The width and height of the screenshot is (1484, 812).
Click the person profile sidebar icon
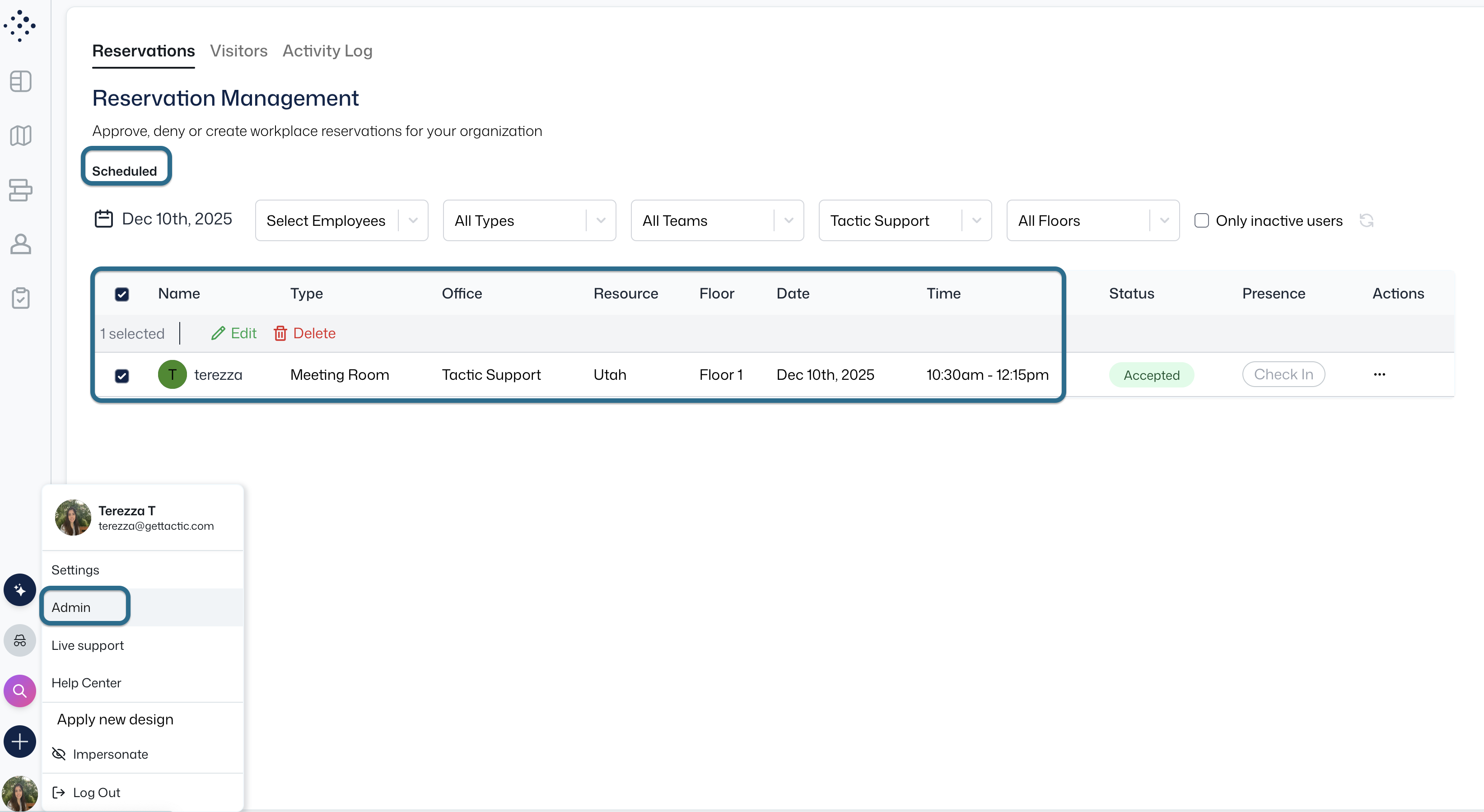(x=21, y=243)
